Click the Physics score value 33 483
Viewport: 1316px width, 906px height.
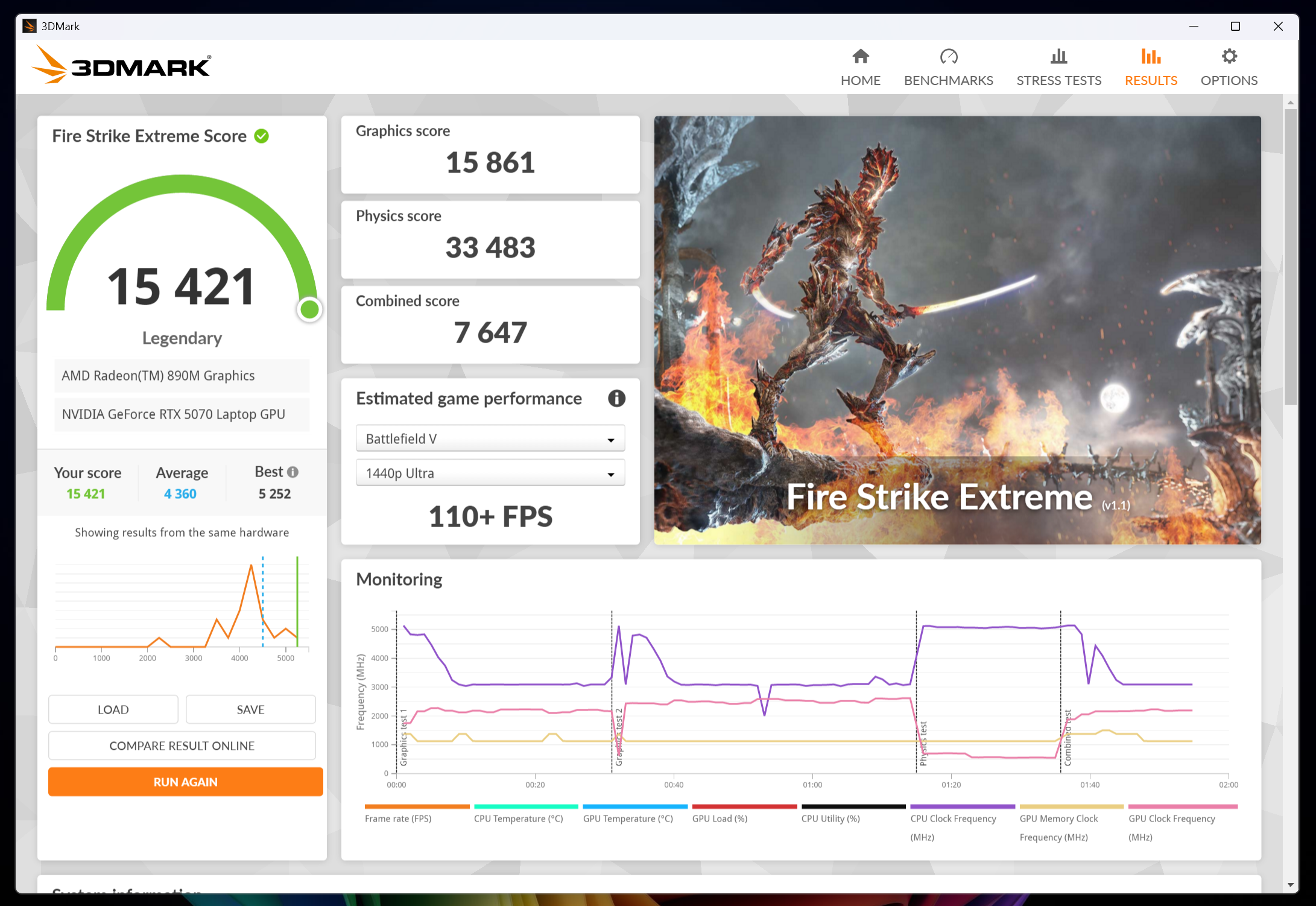click(490, 248)
